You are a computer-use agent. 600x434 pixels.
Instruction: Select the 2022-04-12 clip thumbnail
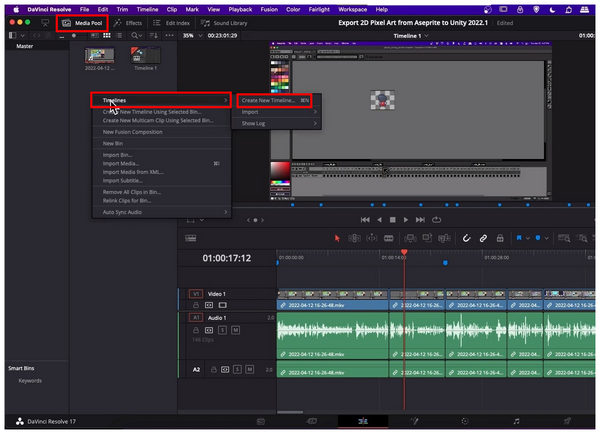point(99,55)
